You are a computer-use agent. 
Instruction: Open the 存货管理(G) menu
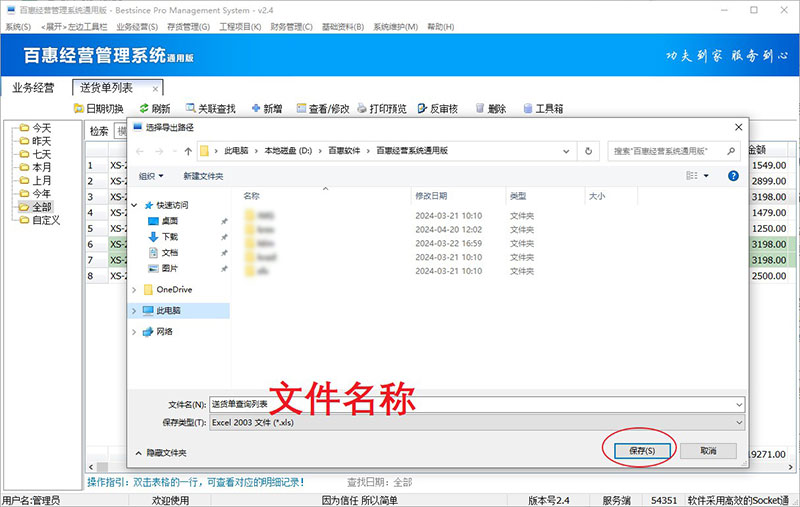tap(188, 27)
